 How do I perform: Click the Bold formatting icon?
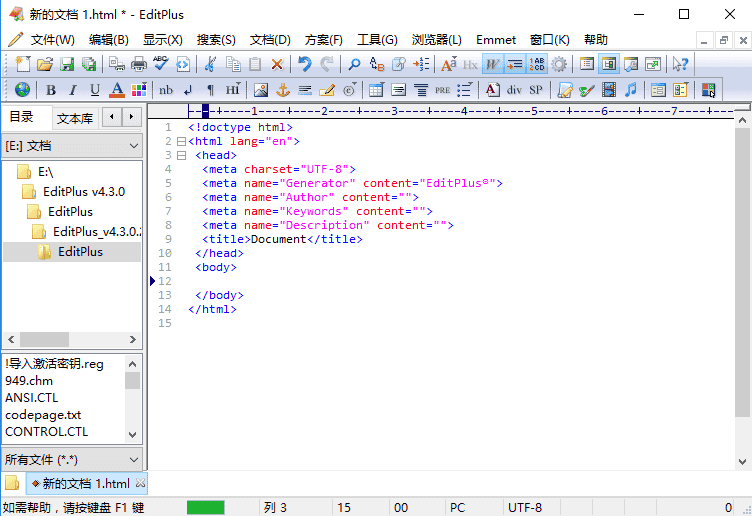[50, 90]
